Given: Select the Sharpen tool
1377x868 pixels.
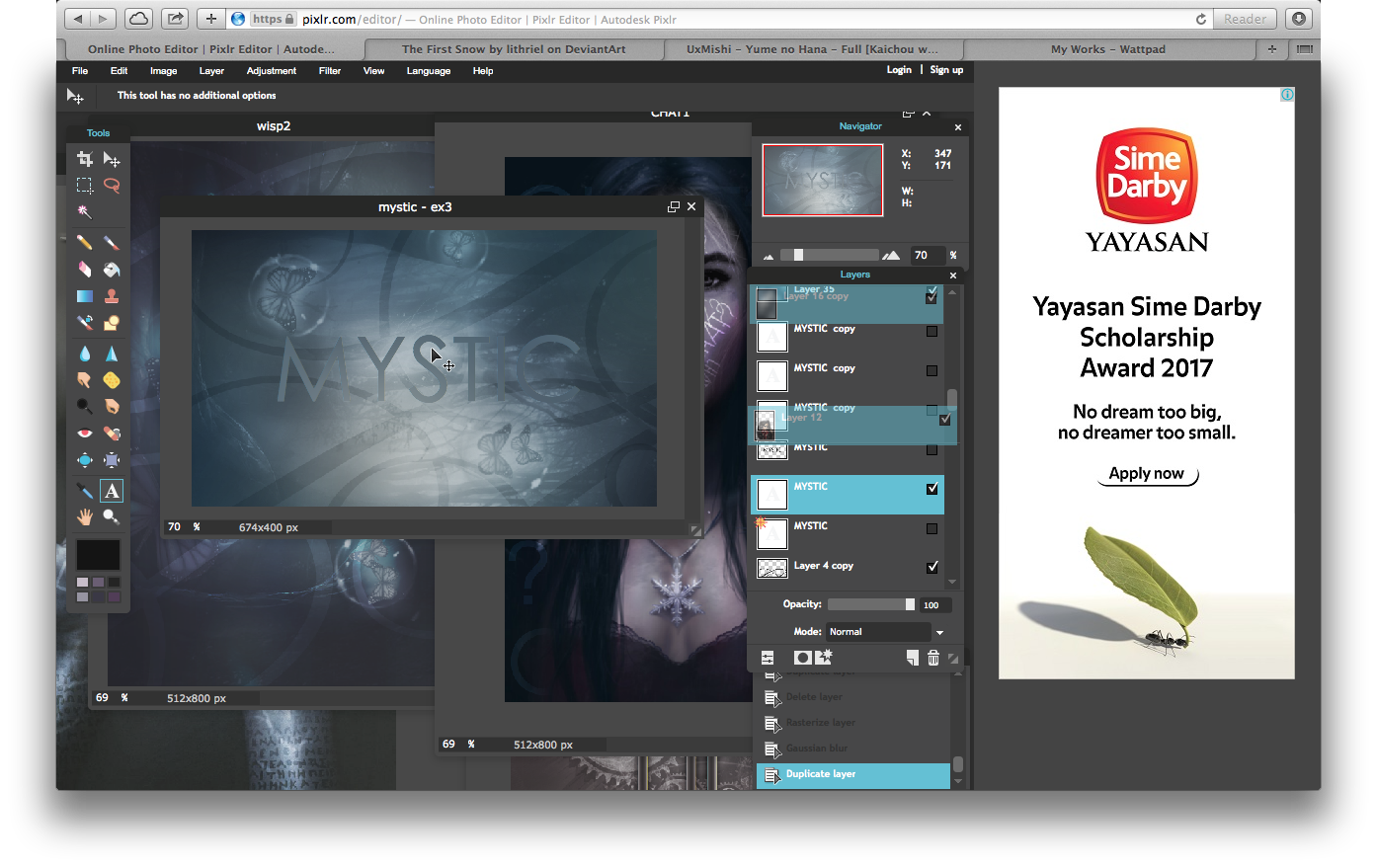Looking at the screenshot, I should pyautogui.click(x=112, y=354).
